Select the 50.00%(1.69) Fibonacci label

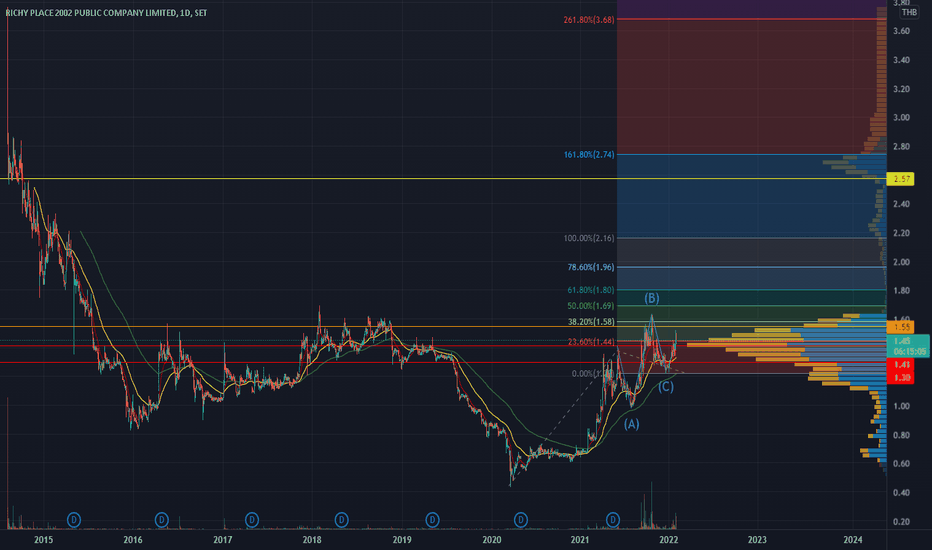coord(591,306)
